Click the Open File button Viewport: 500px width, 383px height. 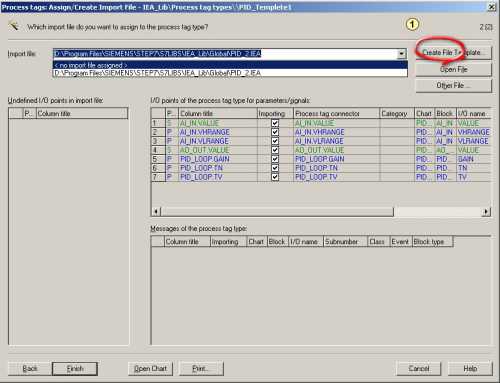(x=453, y=69)
